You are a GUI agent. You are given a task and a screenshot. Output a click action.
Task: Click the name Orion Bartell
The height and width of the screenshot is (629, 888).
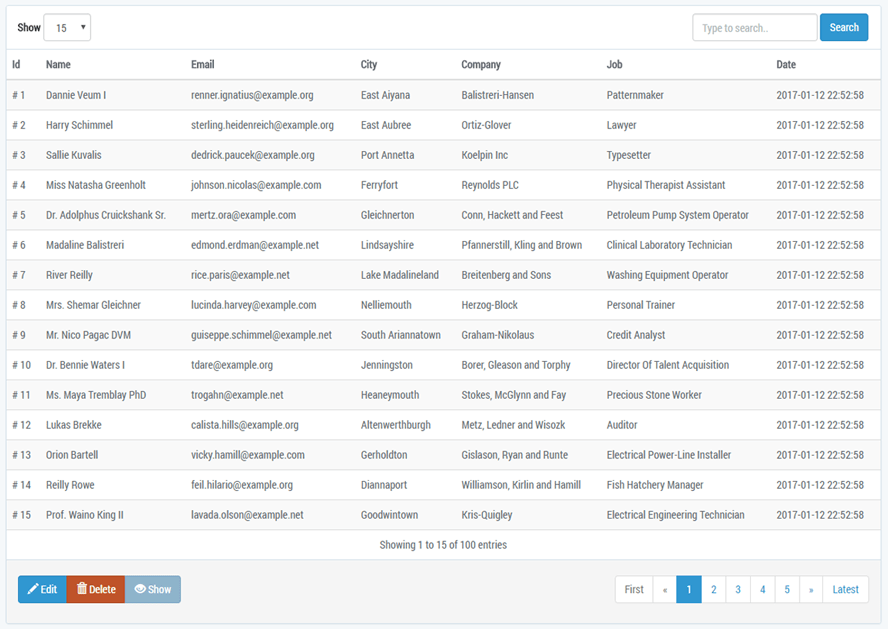coord(72,455)
